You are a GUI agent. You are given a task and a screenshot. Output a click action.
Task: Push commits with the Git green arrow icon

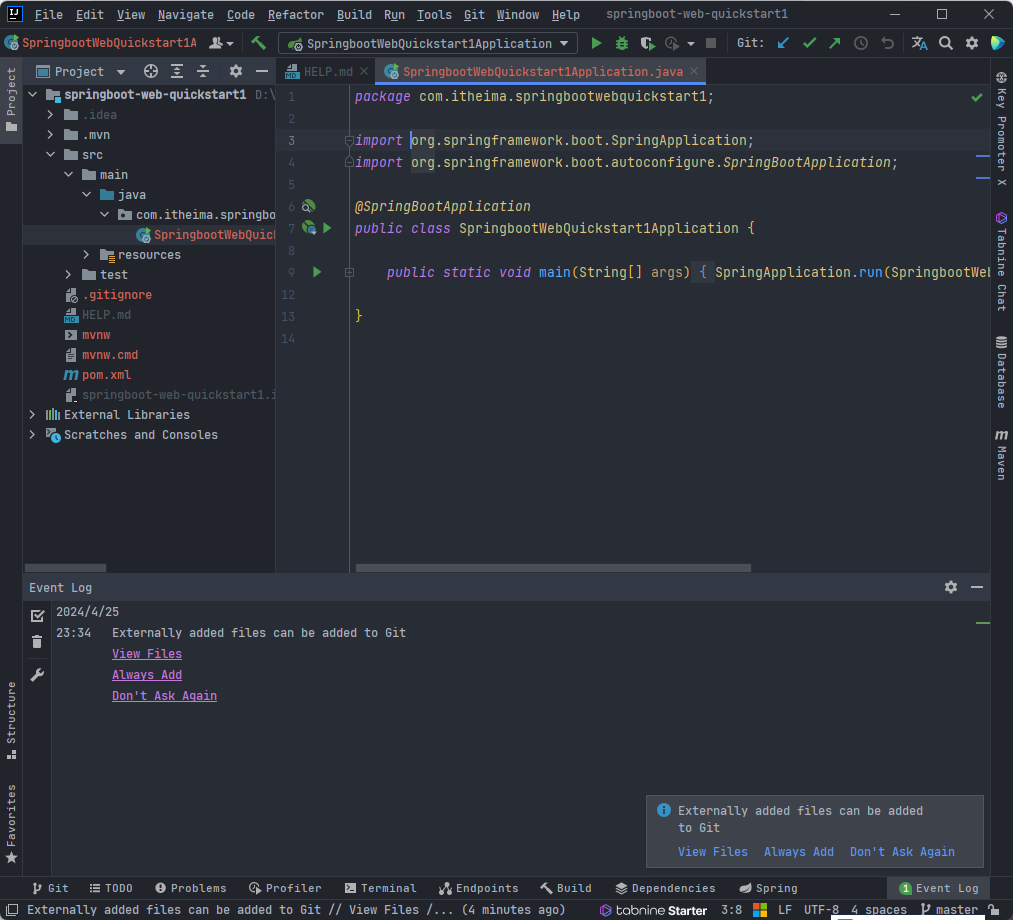[x=835, y=43]
